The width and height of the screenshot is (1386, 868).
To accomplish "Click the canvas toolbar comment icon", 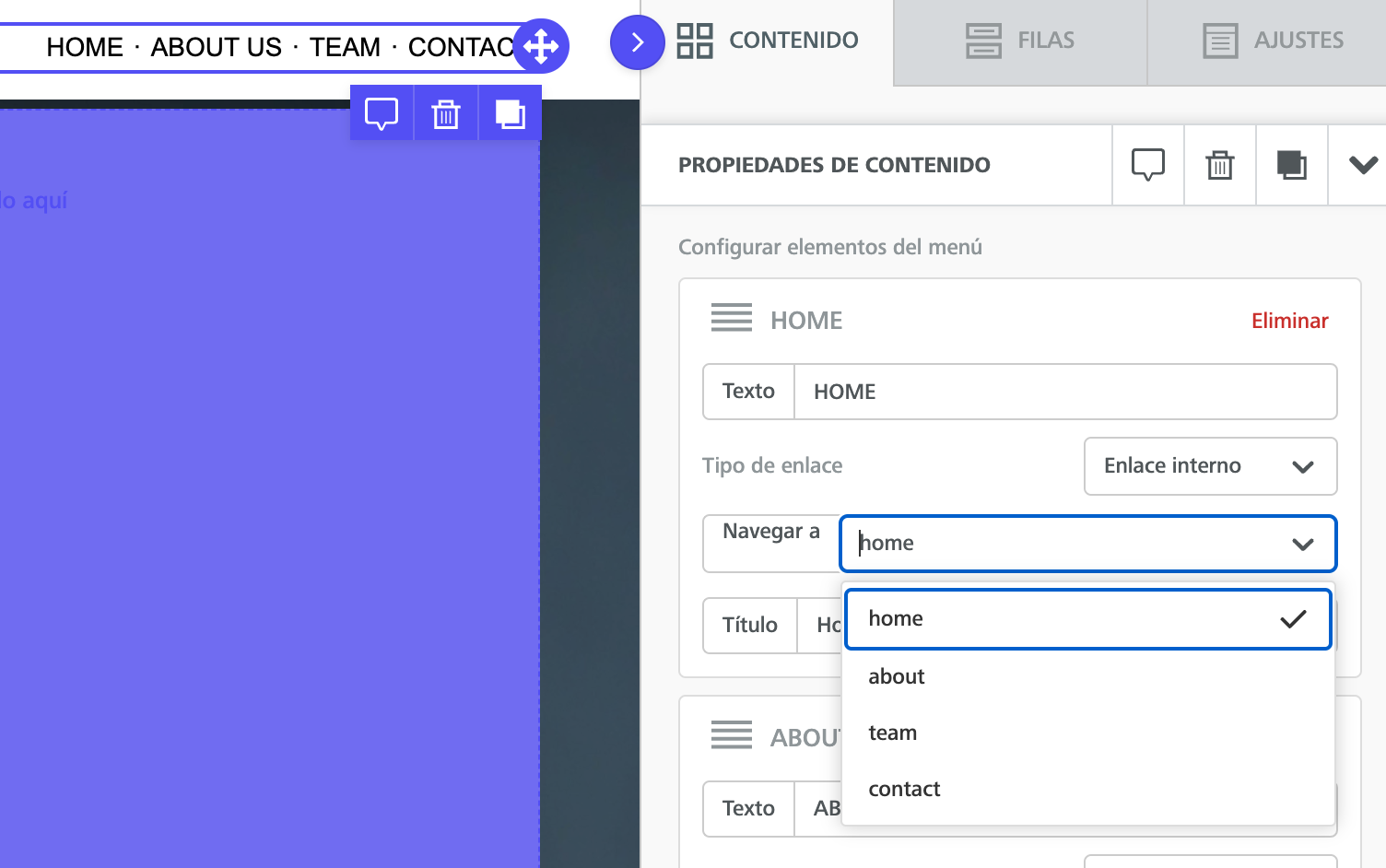I will tap(382, 113).
